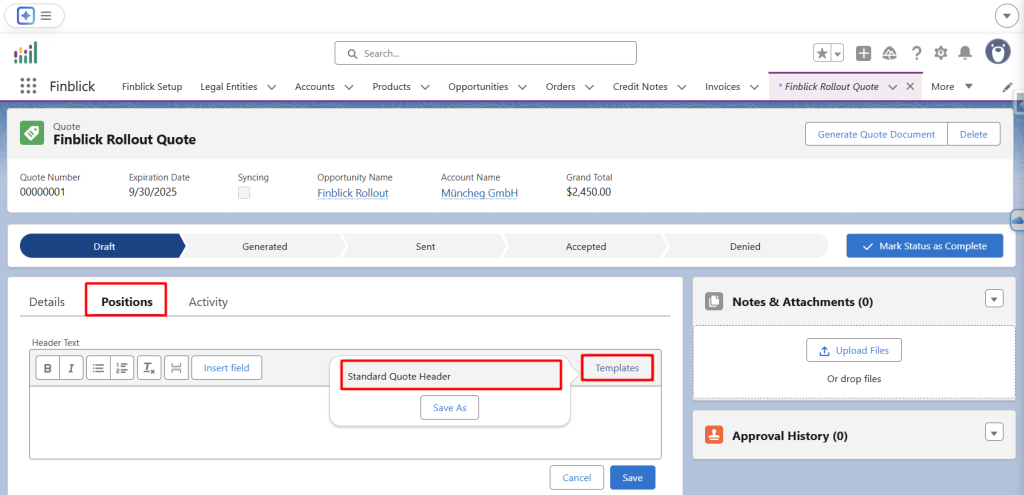Image resolution: width=1024 pixels, height=495 pixels.
Task: Insert a bulleted list
Action: pos(98,368)
